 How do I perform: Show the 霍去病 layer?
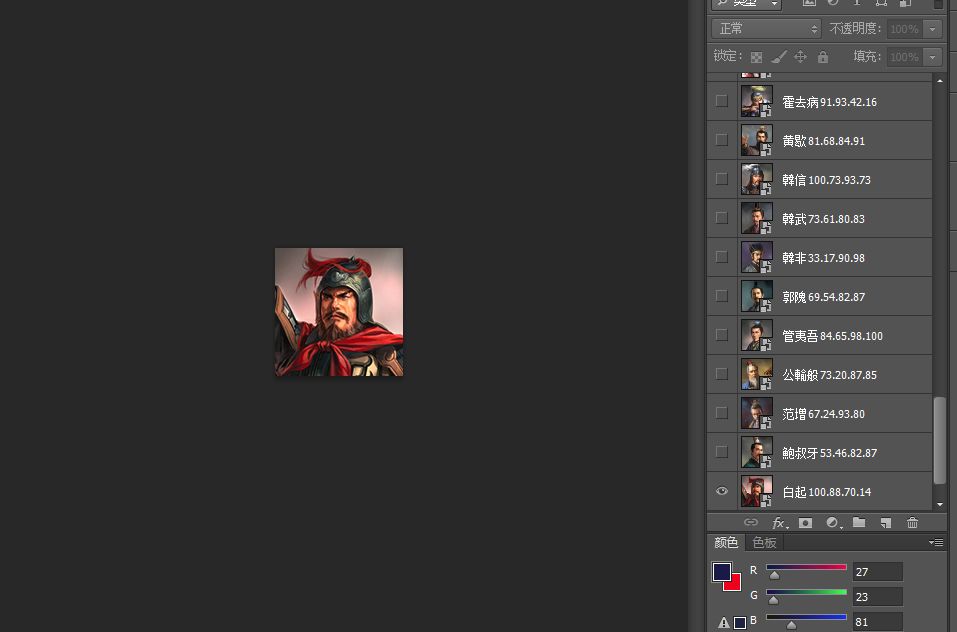click(x=721, y=101)
